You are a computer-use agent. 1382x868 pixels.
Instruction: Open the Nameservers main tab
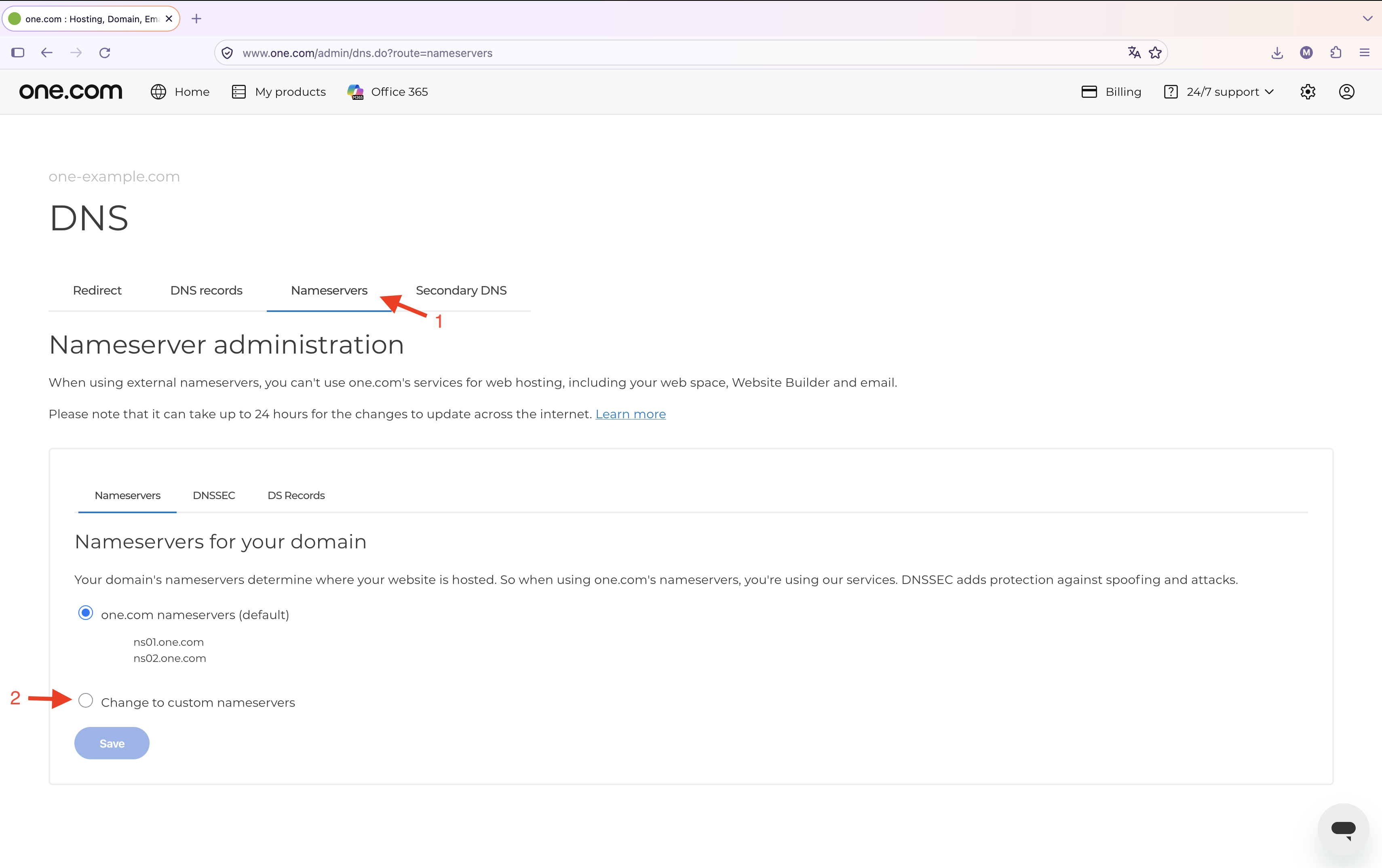click(329, 290)
